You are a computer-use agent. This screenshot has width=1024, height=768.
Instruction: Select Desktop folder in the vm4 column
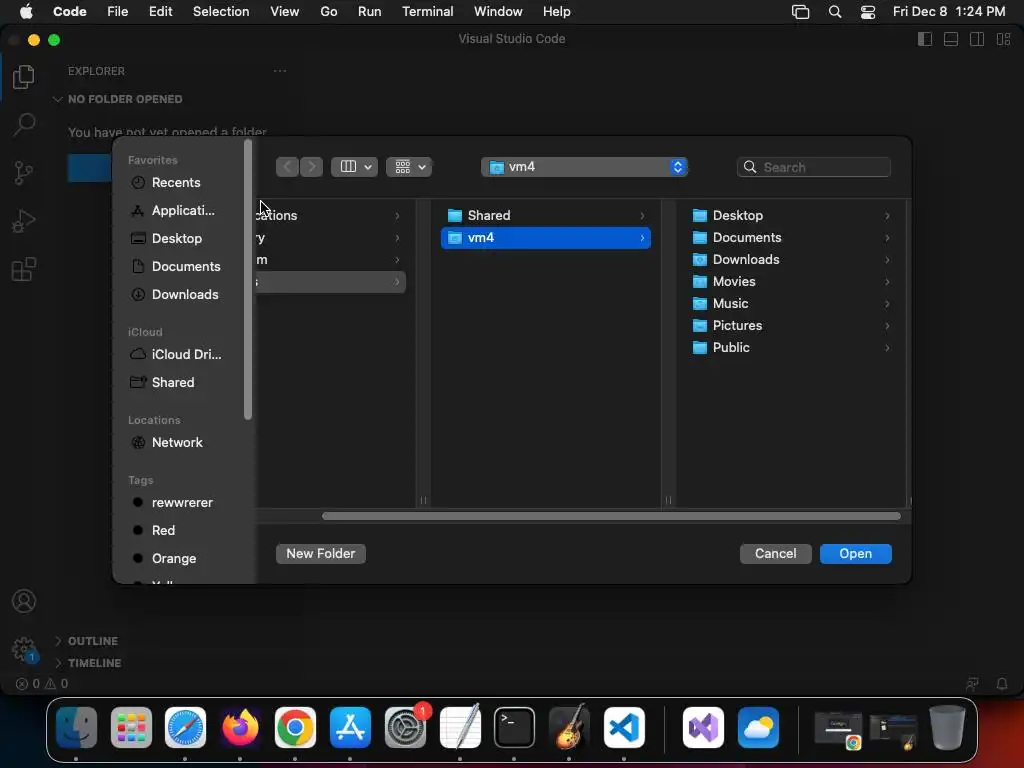pos(791,216)
